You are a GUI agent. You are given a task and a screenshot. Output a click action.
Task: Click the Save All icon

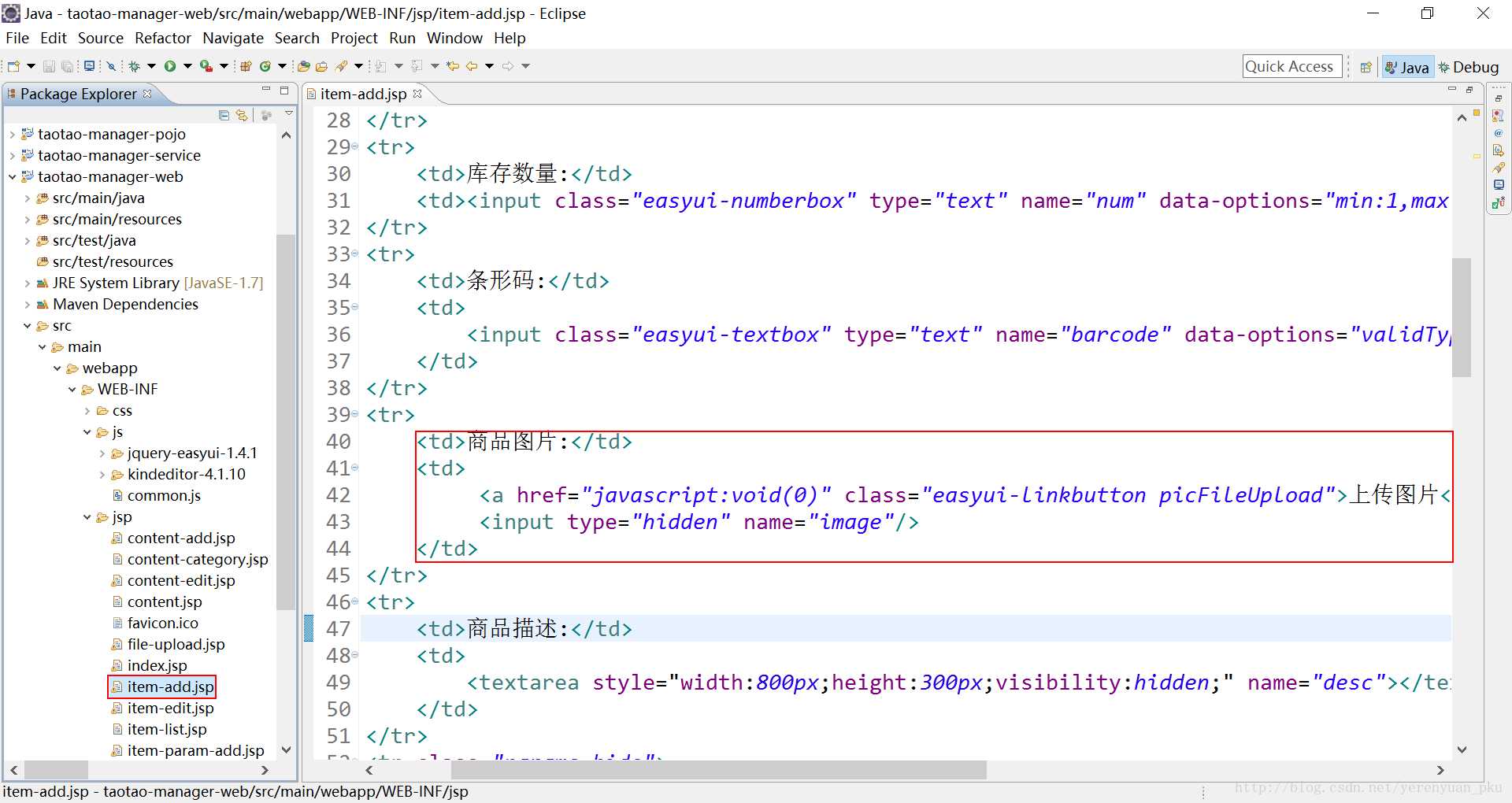click(67, 66)
